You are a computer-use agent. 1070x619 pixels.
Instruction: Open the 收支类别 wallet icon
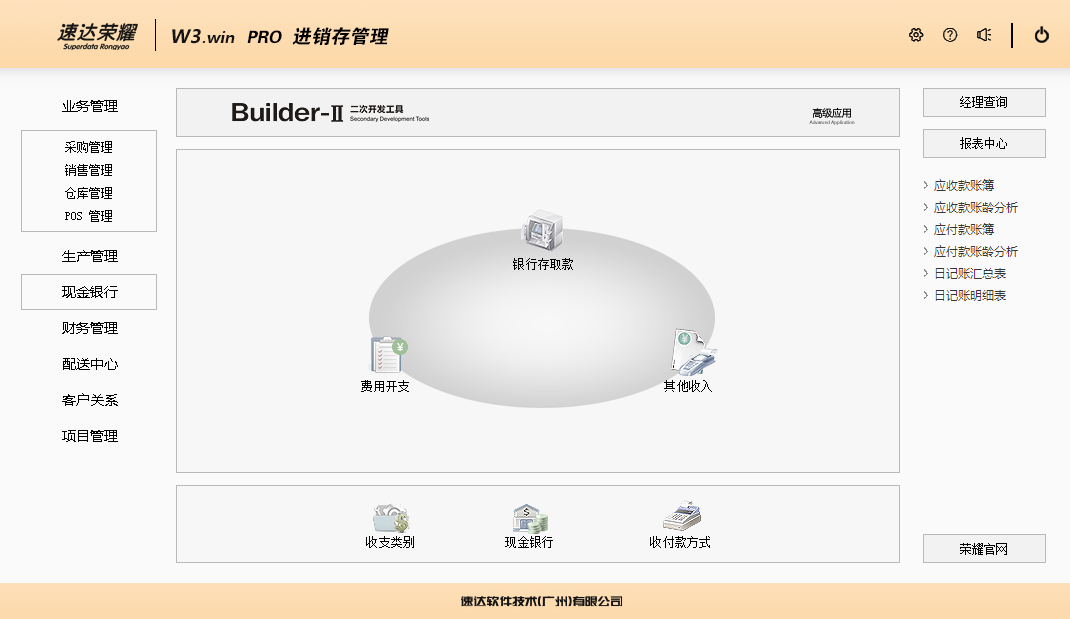(390, 519)
